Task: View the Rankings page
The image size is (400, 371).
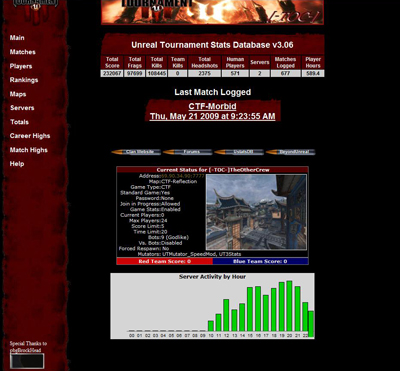Action: (x=24, y=80)
